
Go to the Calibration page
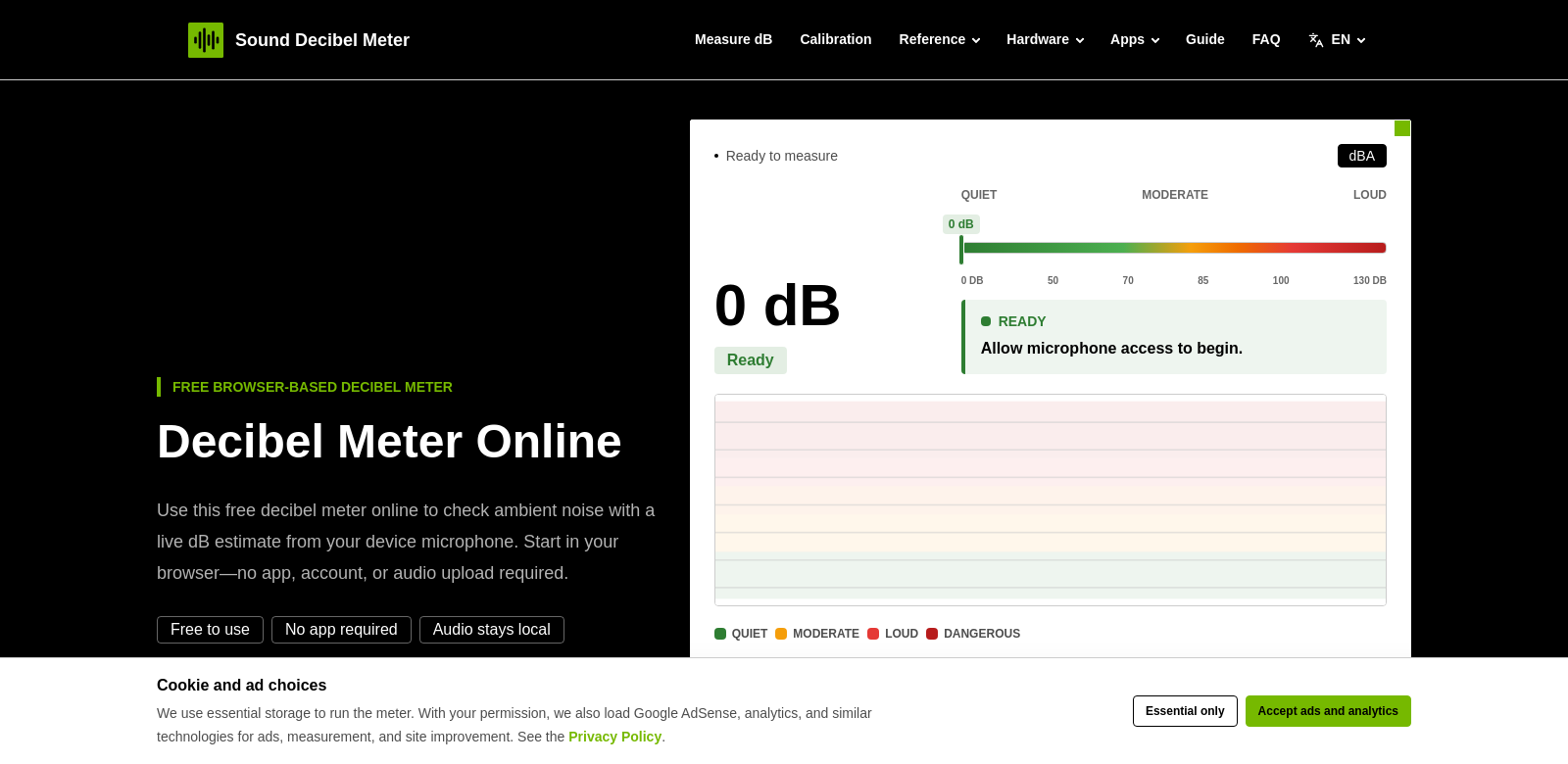tap(836, 39)
